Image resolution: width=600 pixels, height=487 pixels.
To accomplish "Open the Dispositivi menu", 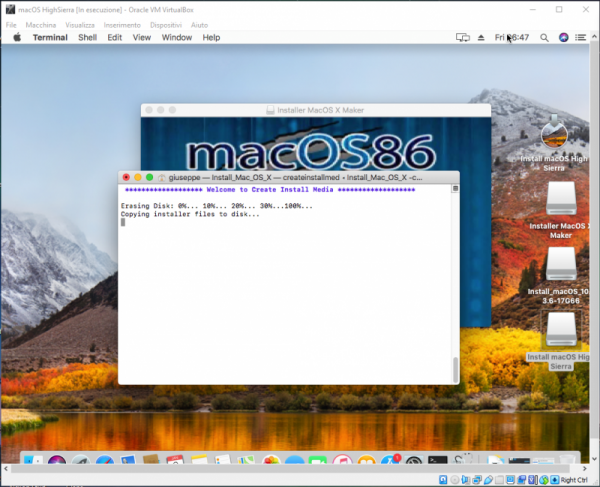I will point(166,25).
